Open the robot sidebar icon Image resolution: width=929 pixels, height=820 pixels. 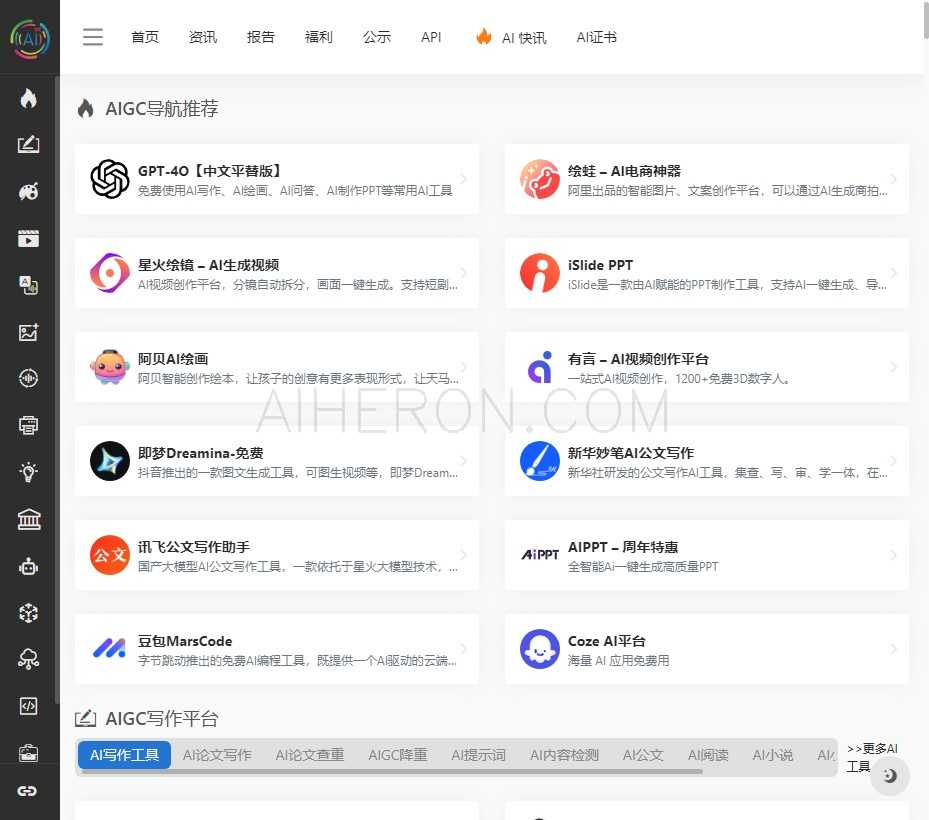pyautogui.click(x=28, y=566)
